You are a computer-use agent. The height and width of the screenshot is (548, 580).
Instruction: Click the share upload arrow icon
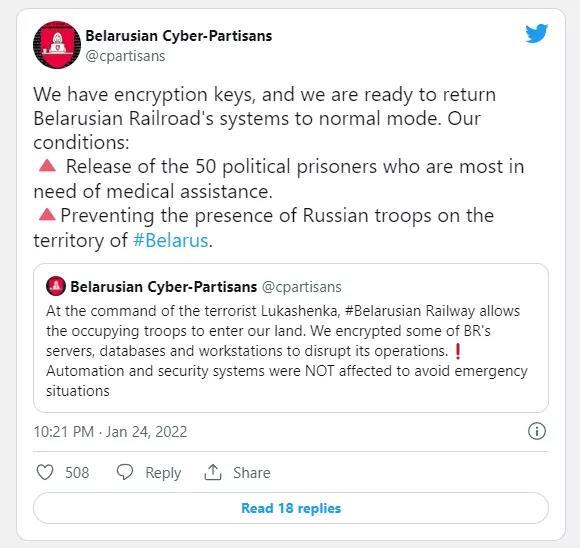pos(213,473)
